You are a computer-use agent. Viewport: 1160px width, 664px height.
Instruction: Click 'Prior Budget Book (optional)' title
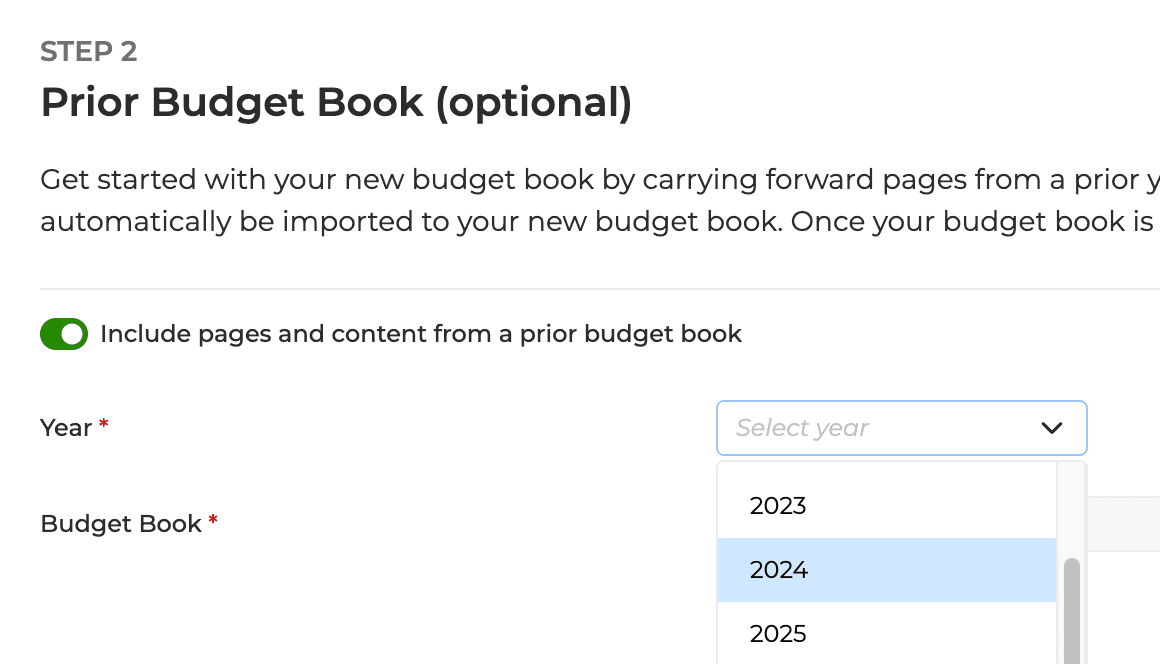click(335, 102)
